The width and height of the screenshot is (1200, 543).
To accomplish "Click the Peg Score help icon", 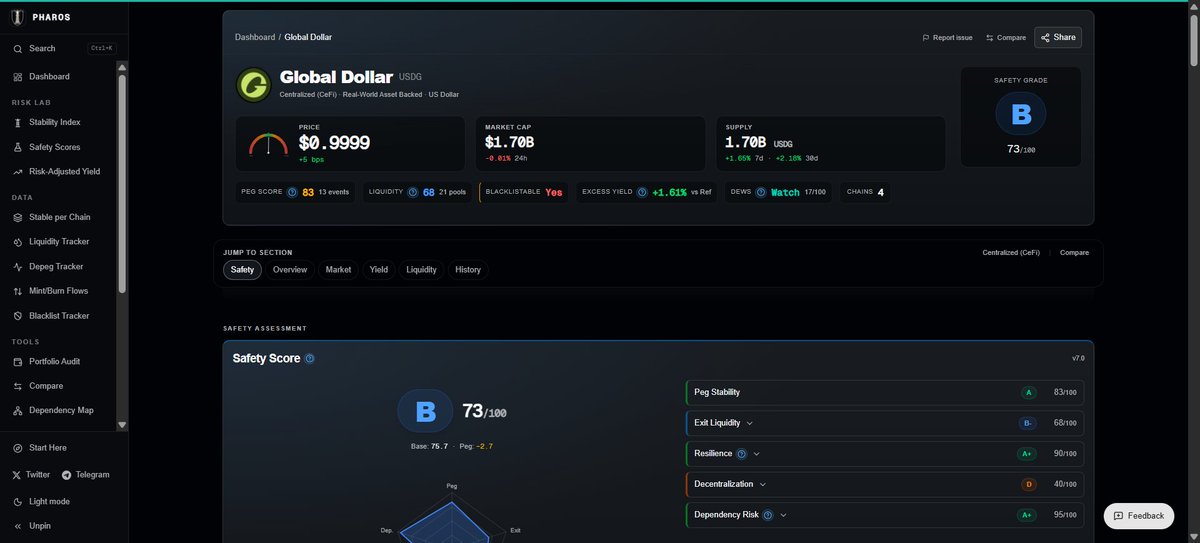I will (x=292, y=192).
